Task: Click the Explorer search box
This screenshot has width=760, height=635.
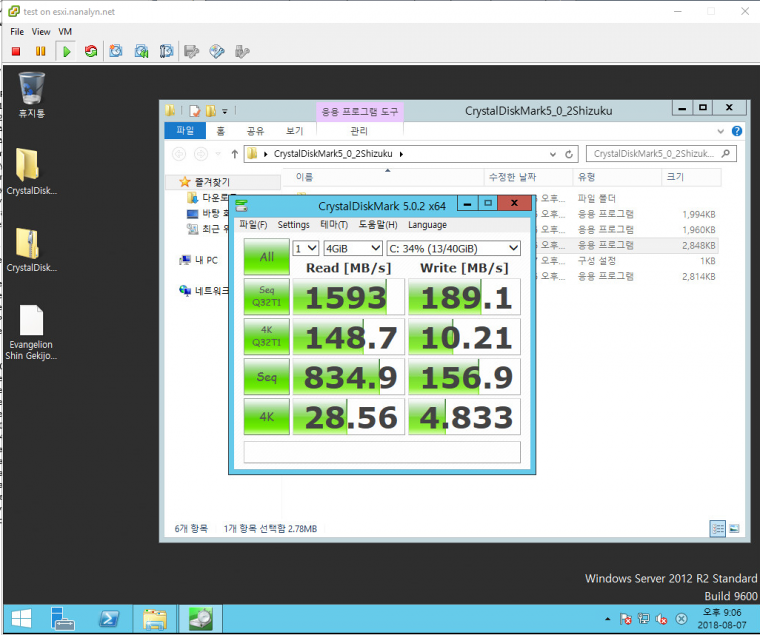Action: 661,154
